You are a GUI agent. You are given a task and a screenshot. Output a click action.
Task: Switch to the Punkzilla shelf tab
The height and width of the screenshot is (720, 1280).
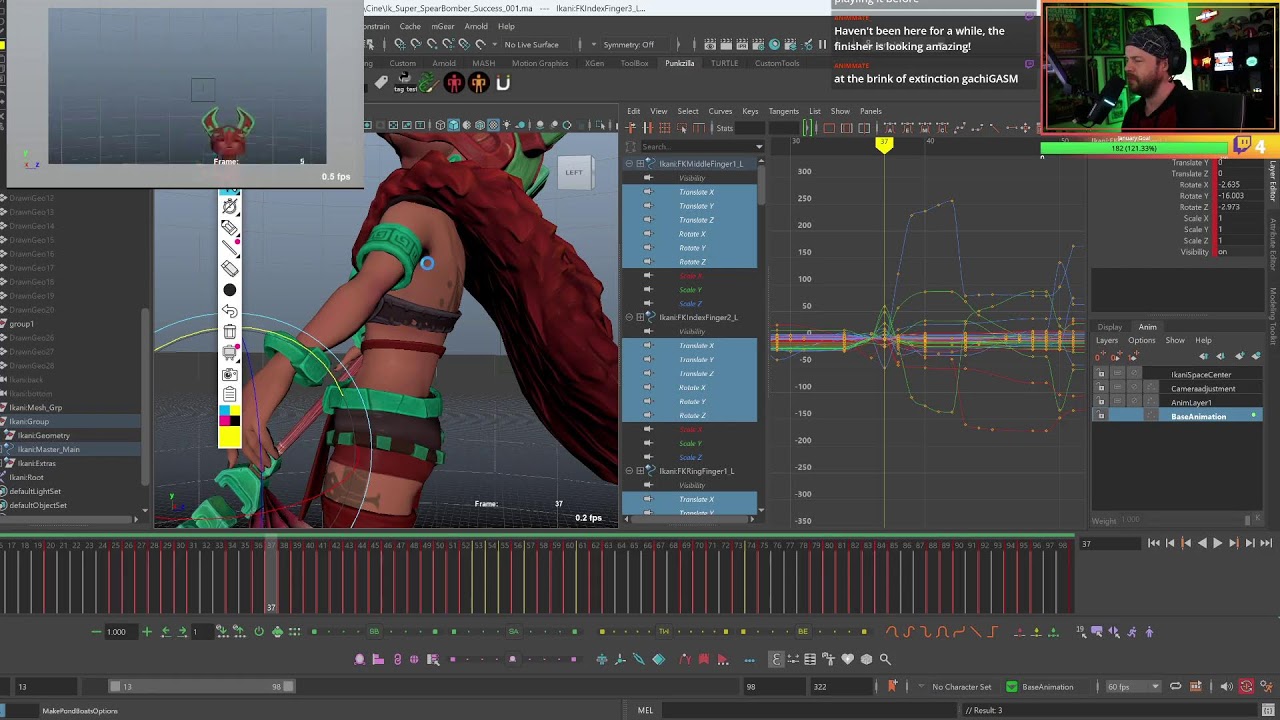tap(680, 63)
